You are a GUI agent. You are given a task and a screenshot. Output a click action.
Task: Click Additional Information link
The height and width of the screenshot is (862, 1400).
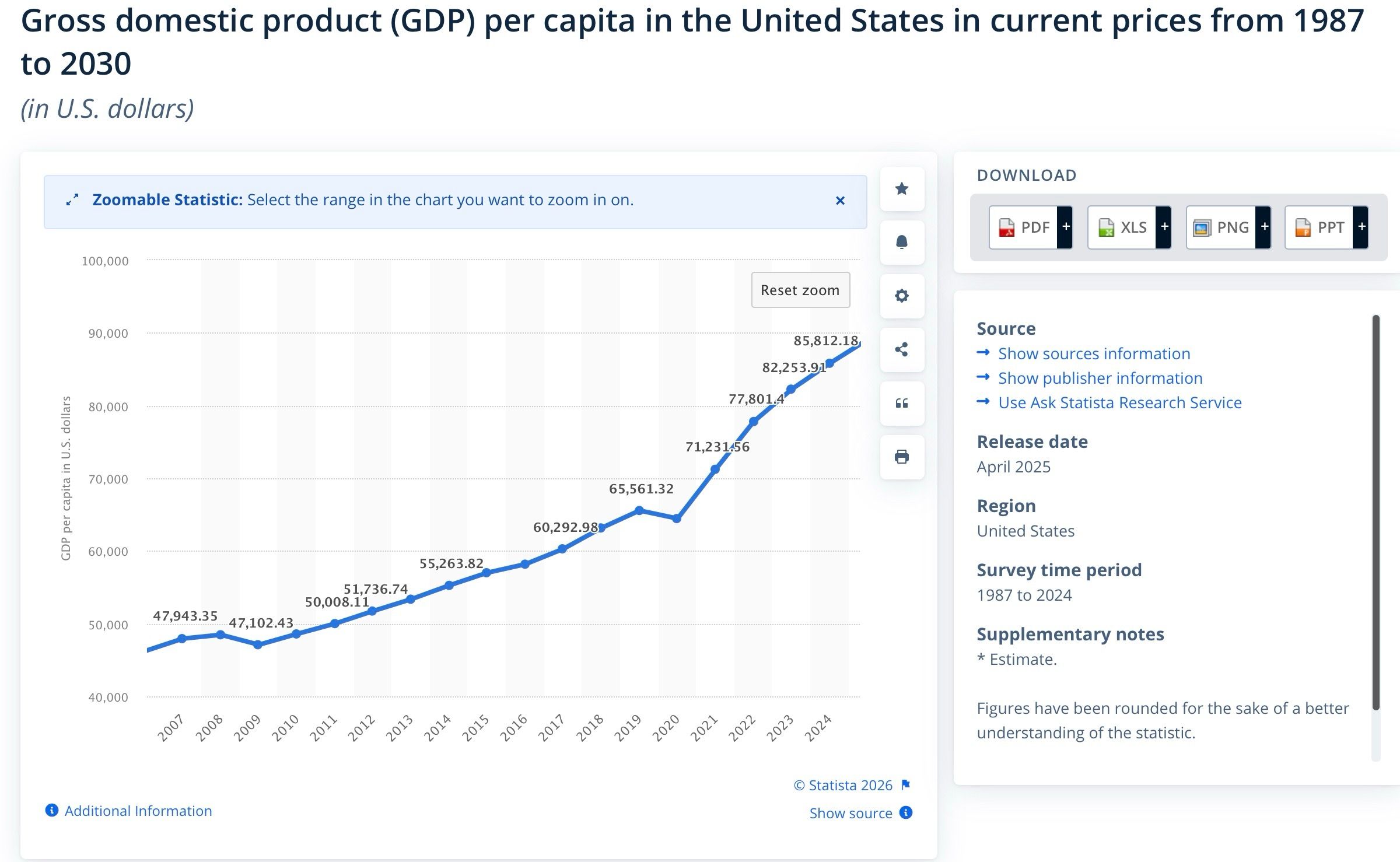138,811
